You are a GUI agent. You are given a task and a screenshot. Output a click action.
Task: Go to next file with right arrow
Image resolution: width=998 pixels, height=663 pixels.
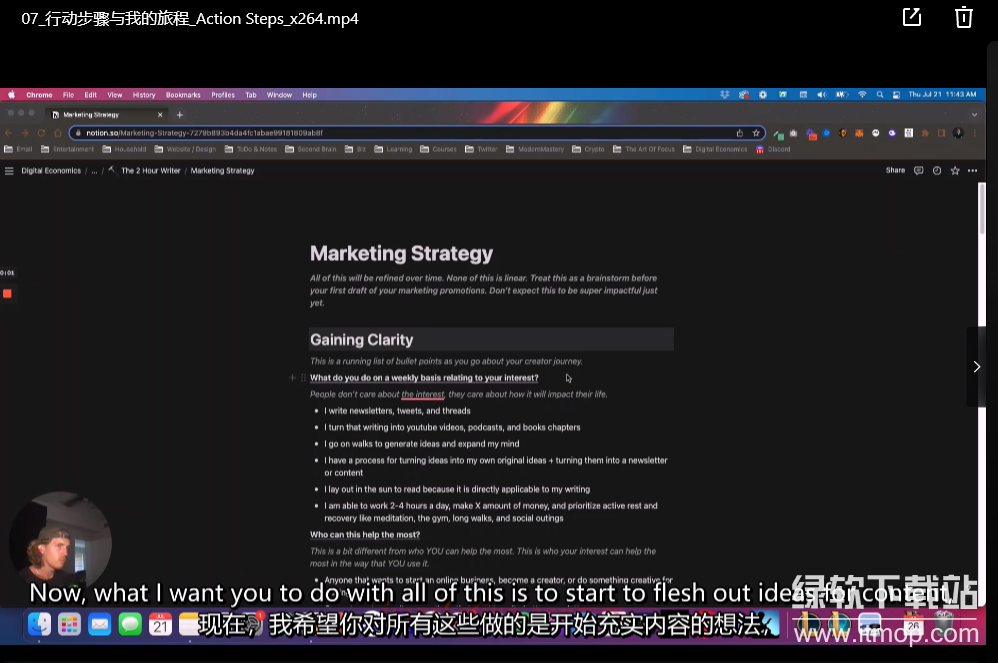(976, 367)
